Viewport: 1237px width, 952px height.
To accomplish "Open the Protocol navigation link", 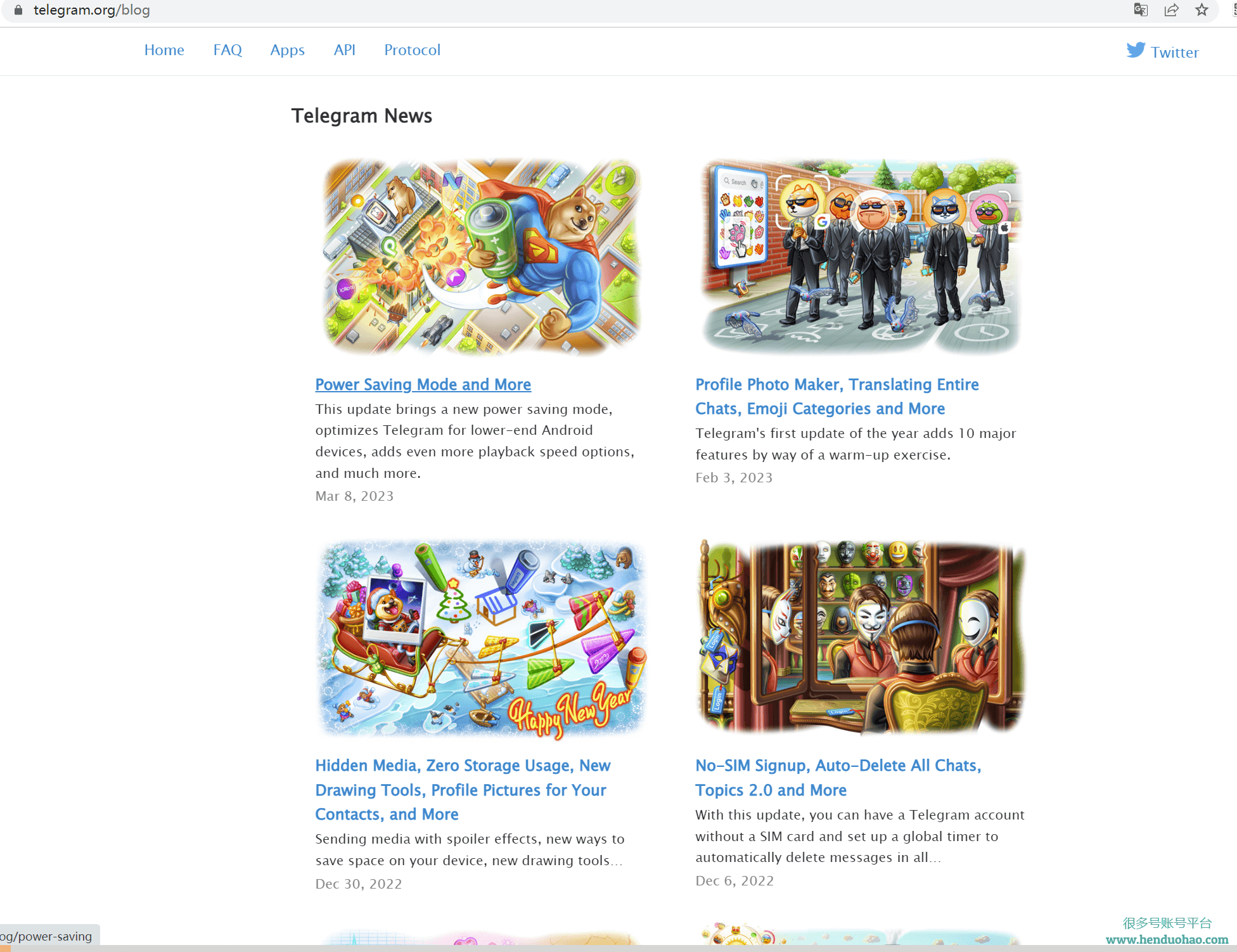I will pos(412,50).
